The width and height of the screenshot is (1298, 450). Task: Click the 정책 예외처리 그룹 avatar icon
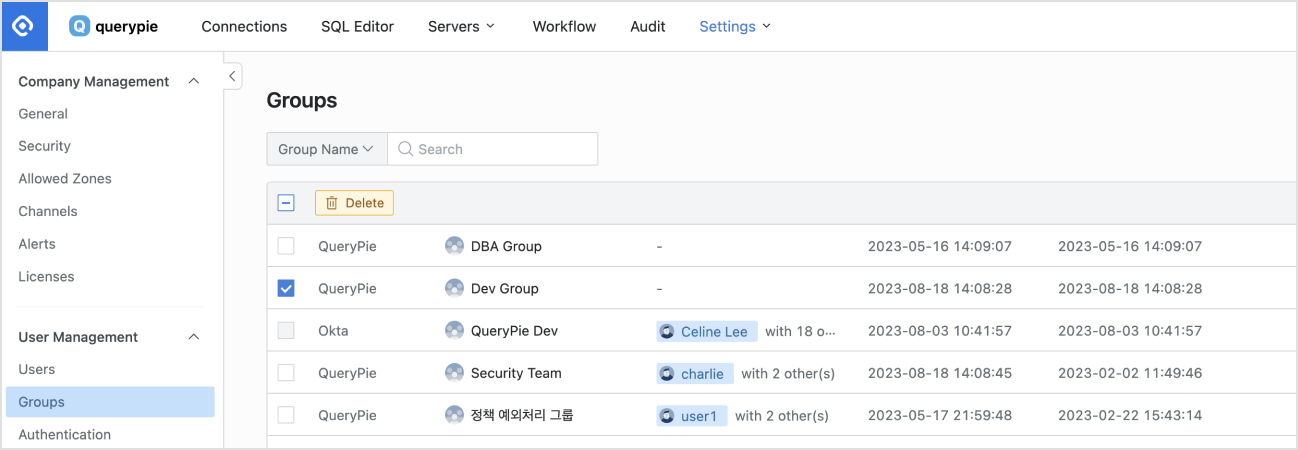[454, 415]
